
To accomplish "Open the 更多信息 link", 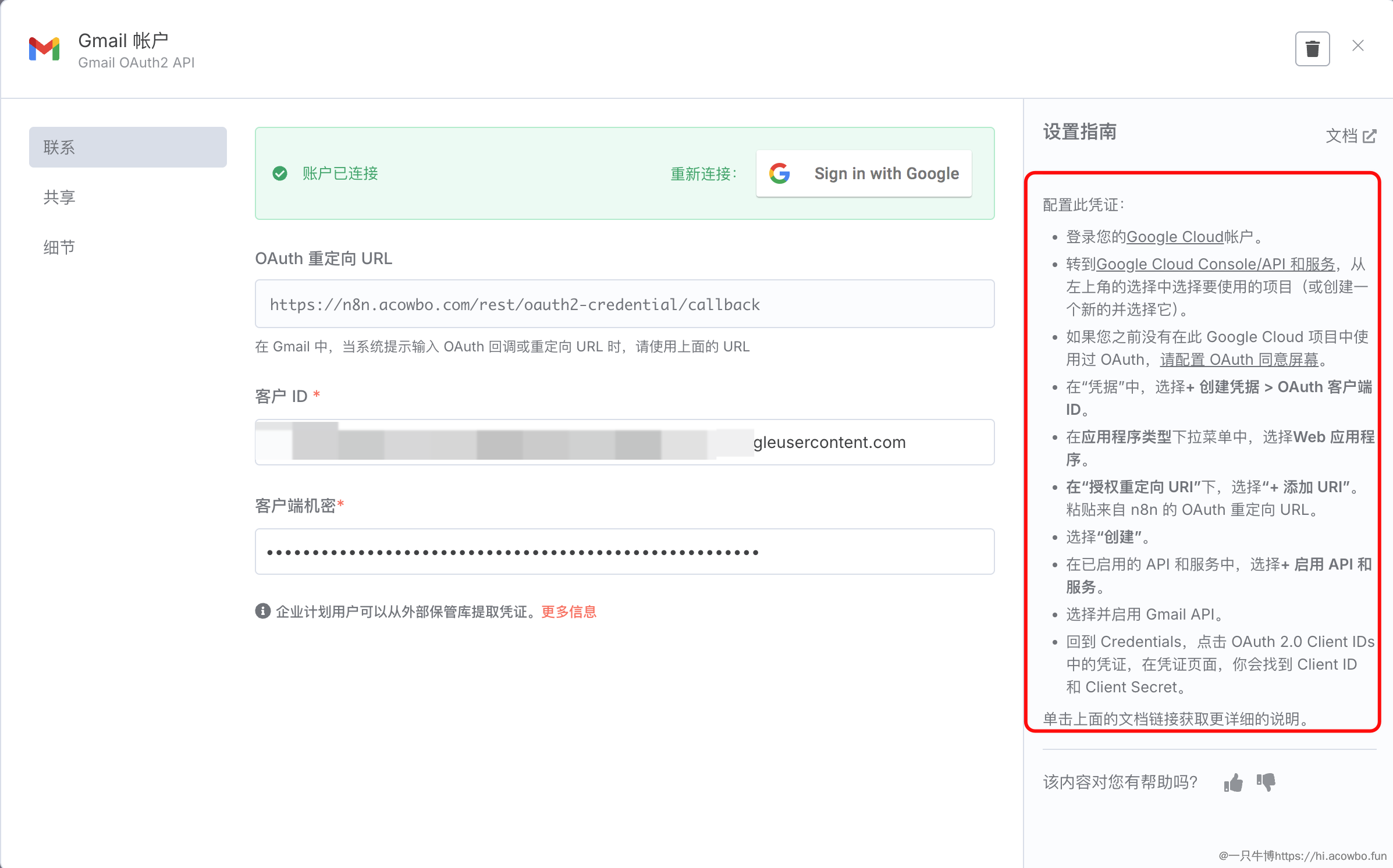I will [568, 611].
